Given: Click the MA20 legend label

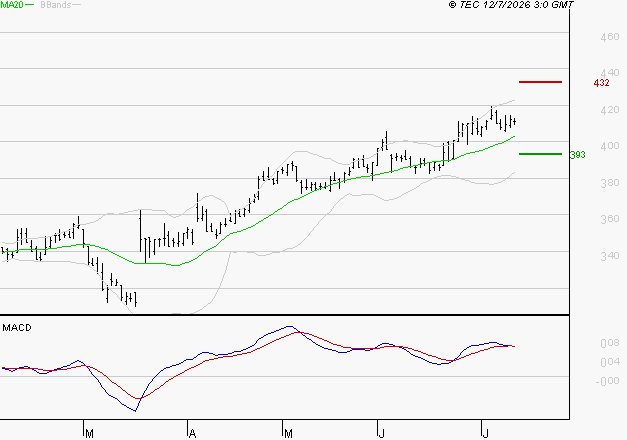Looking at the screenshot, I should (x=12, y=5).
